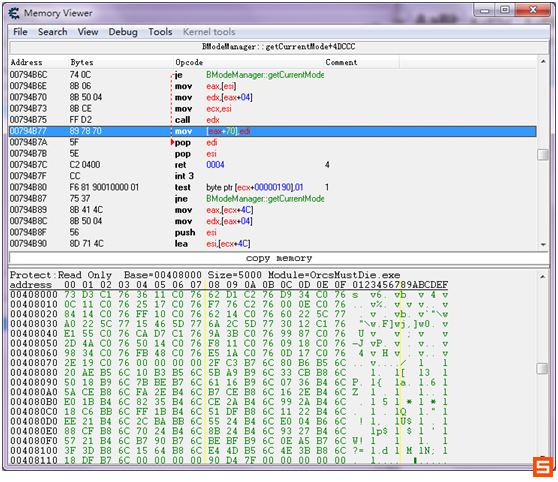Click hex row address 00408020

[34, 314]
